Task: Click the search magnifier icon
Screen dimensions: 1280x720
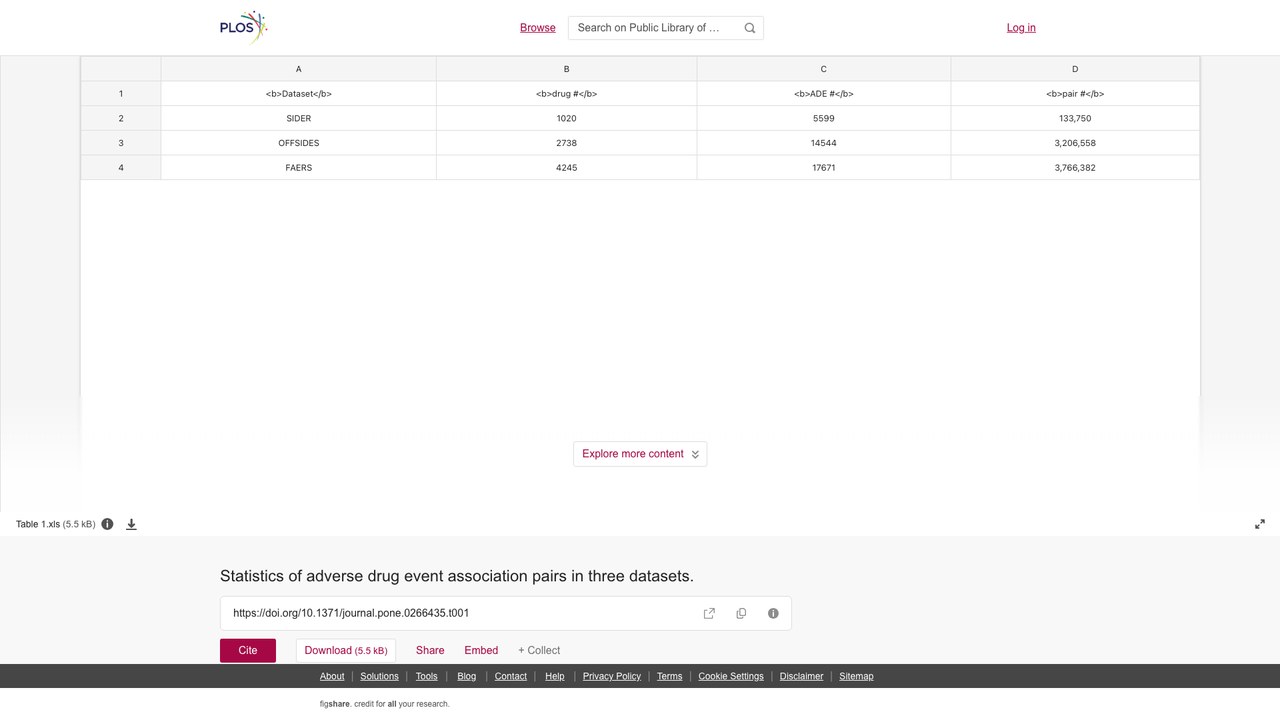Action: pyautogui.click(x=750, y=28)
